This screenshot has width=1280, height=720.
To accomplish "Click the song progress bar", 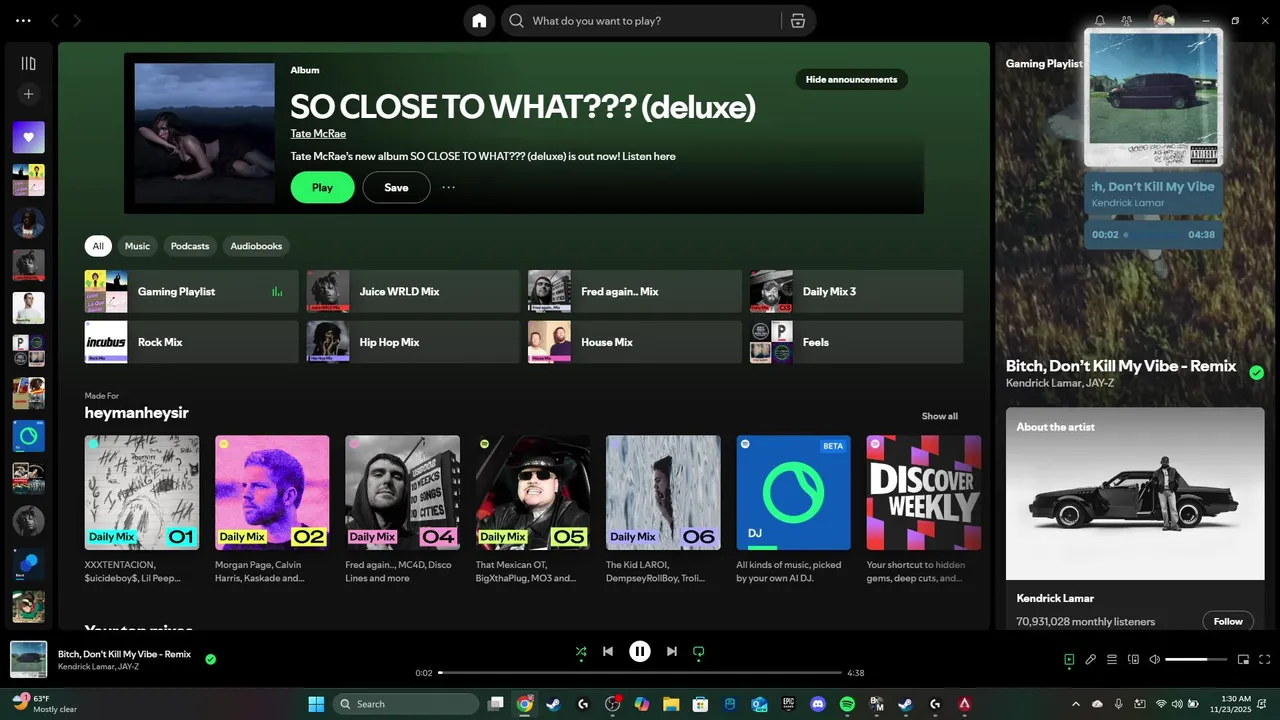I will (640, 673).
